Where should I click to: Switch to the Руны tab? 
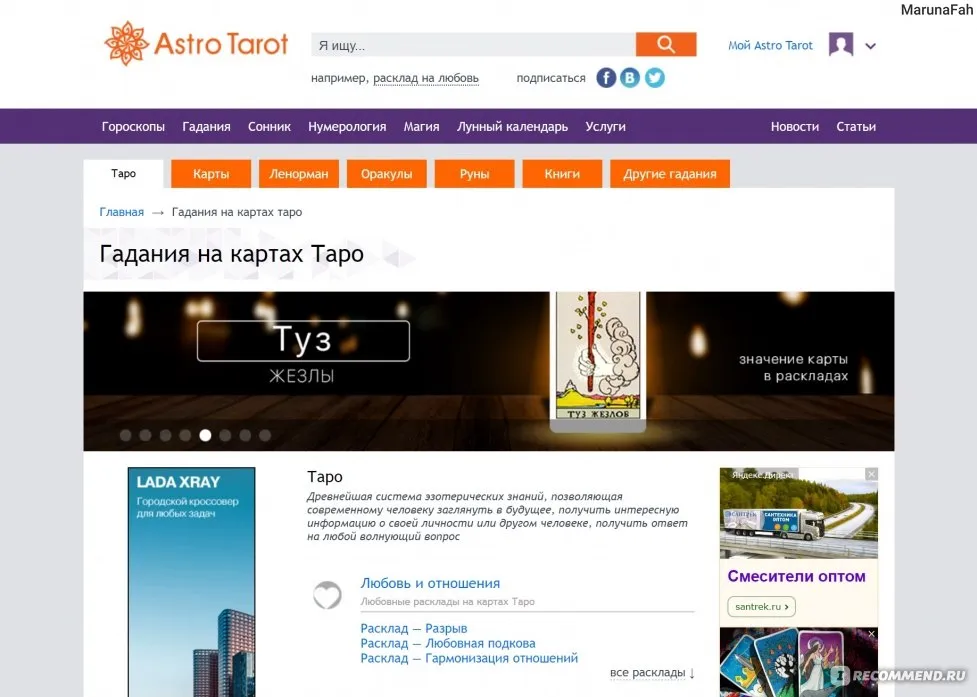474,174
